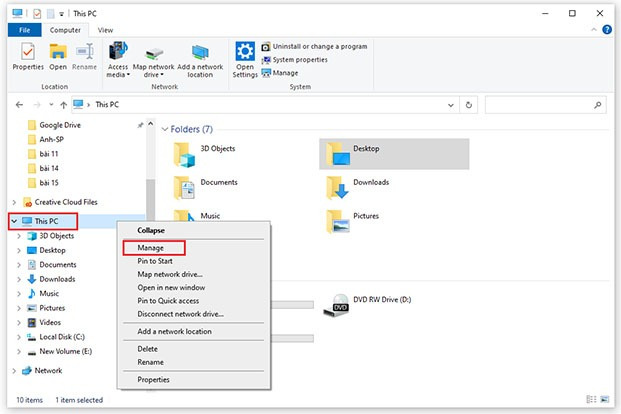Select the DVD RW Drive (D:) icon
The height and width of the screenshot is (414, 621).
(x=336, y=305)
